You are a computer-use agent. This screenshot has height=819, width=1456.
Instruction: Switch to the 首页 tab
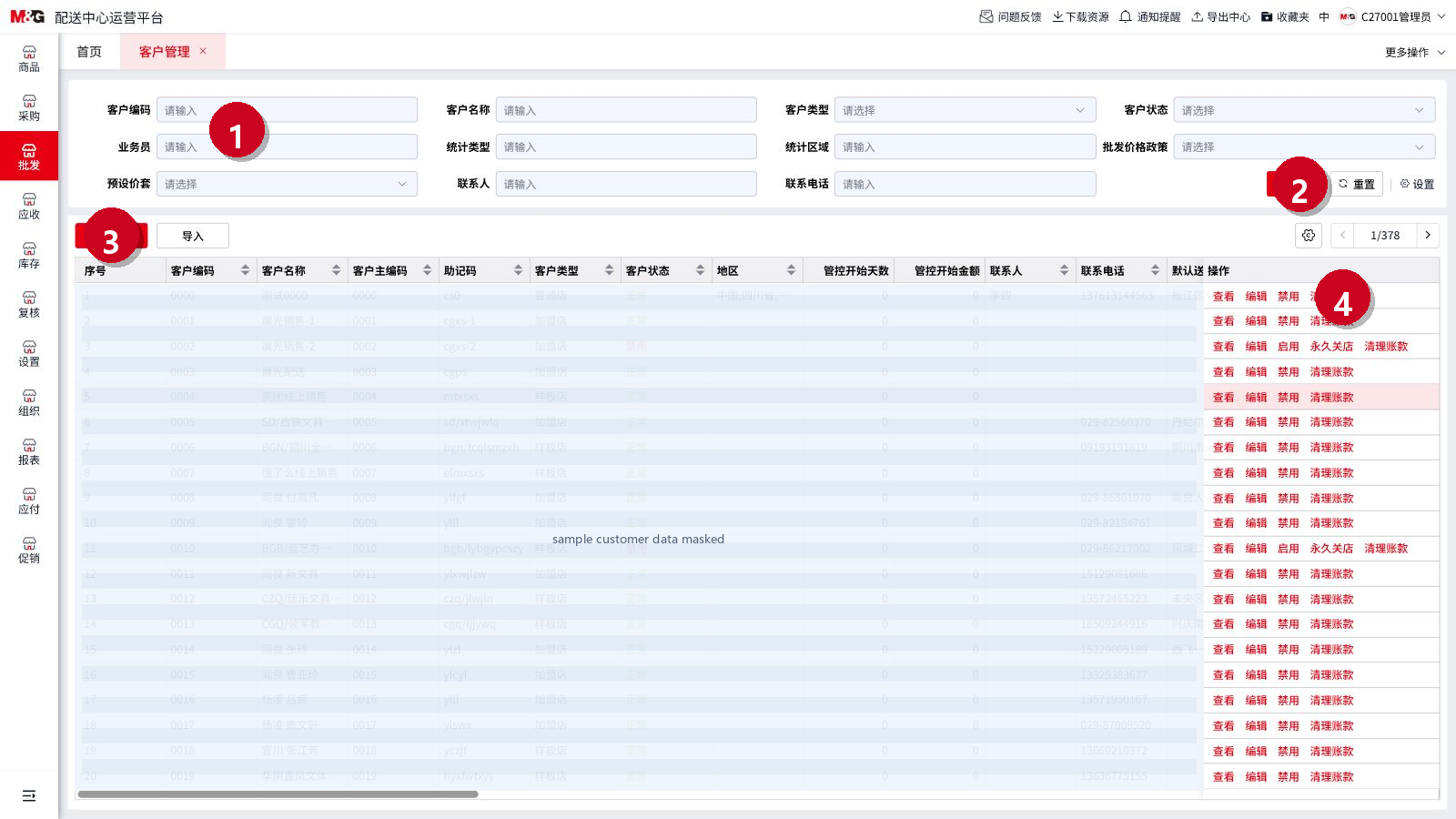point(89,52)
